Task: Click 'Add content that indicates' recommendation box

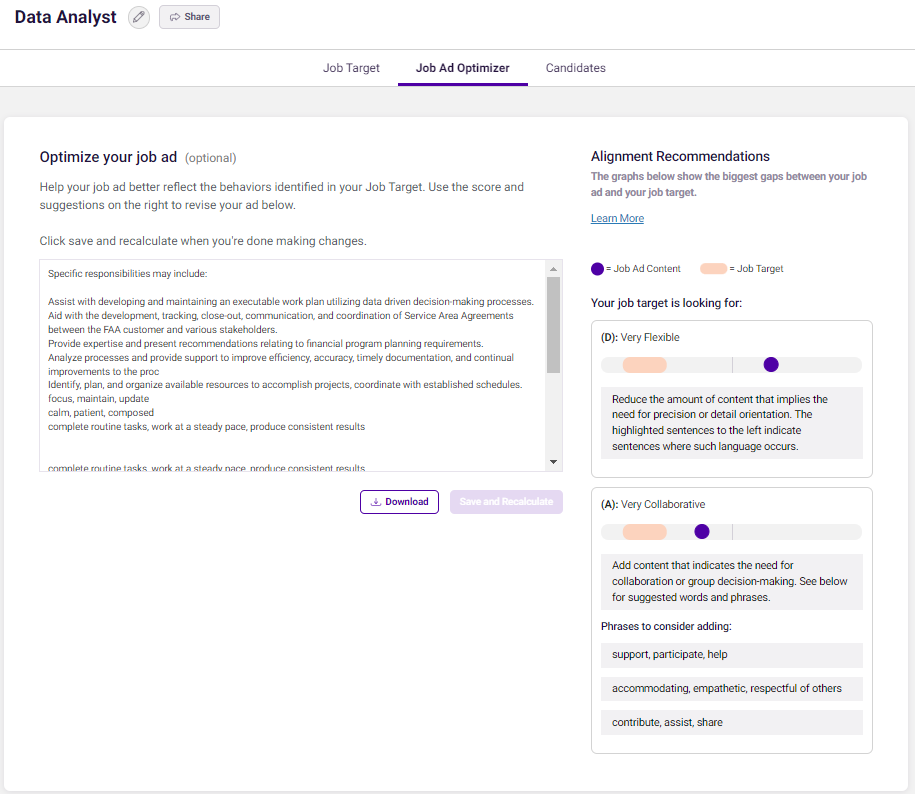Action: (732, 582)
